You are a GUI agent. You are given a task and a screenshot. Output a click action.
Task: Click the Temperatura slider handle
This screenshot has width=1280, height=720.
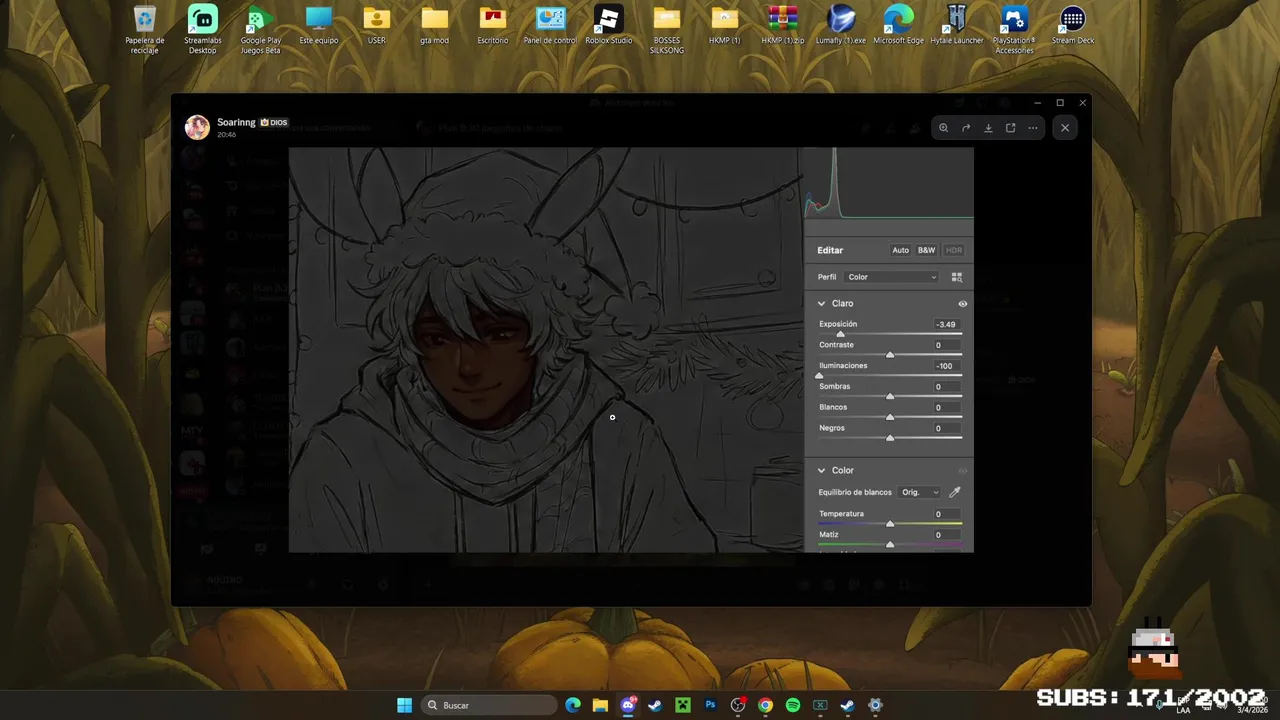[890, 524]
